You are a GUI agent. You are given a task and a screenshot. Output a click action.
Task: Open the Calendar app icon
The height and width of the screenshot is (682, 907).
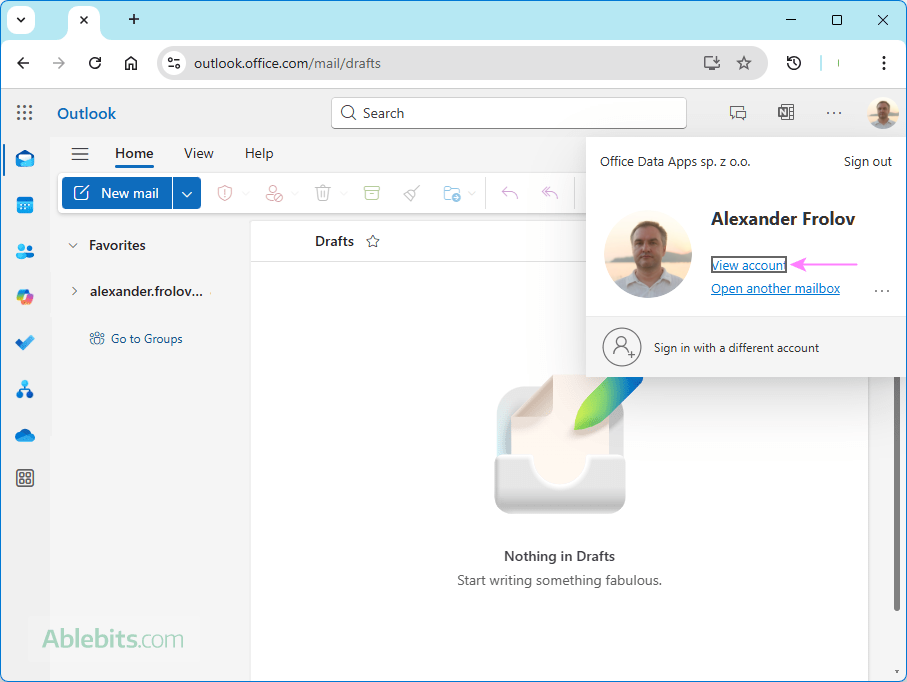pyautogui.click(x=25, y=205)
